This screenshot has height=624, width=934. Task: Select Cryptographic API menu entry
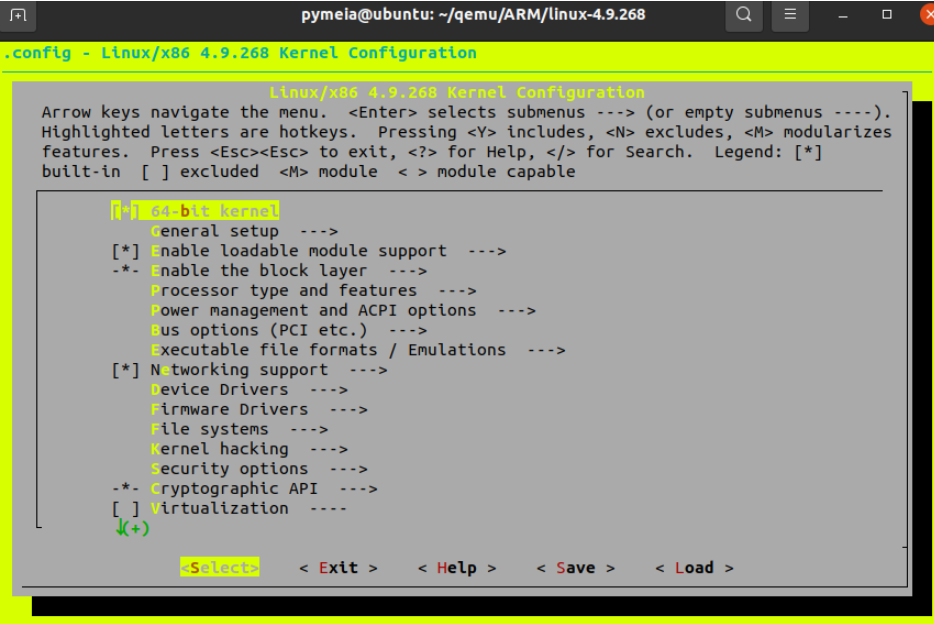pyautogui.click(x=234, y=489)
